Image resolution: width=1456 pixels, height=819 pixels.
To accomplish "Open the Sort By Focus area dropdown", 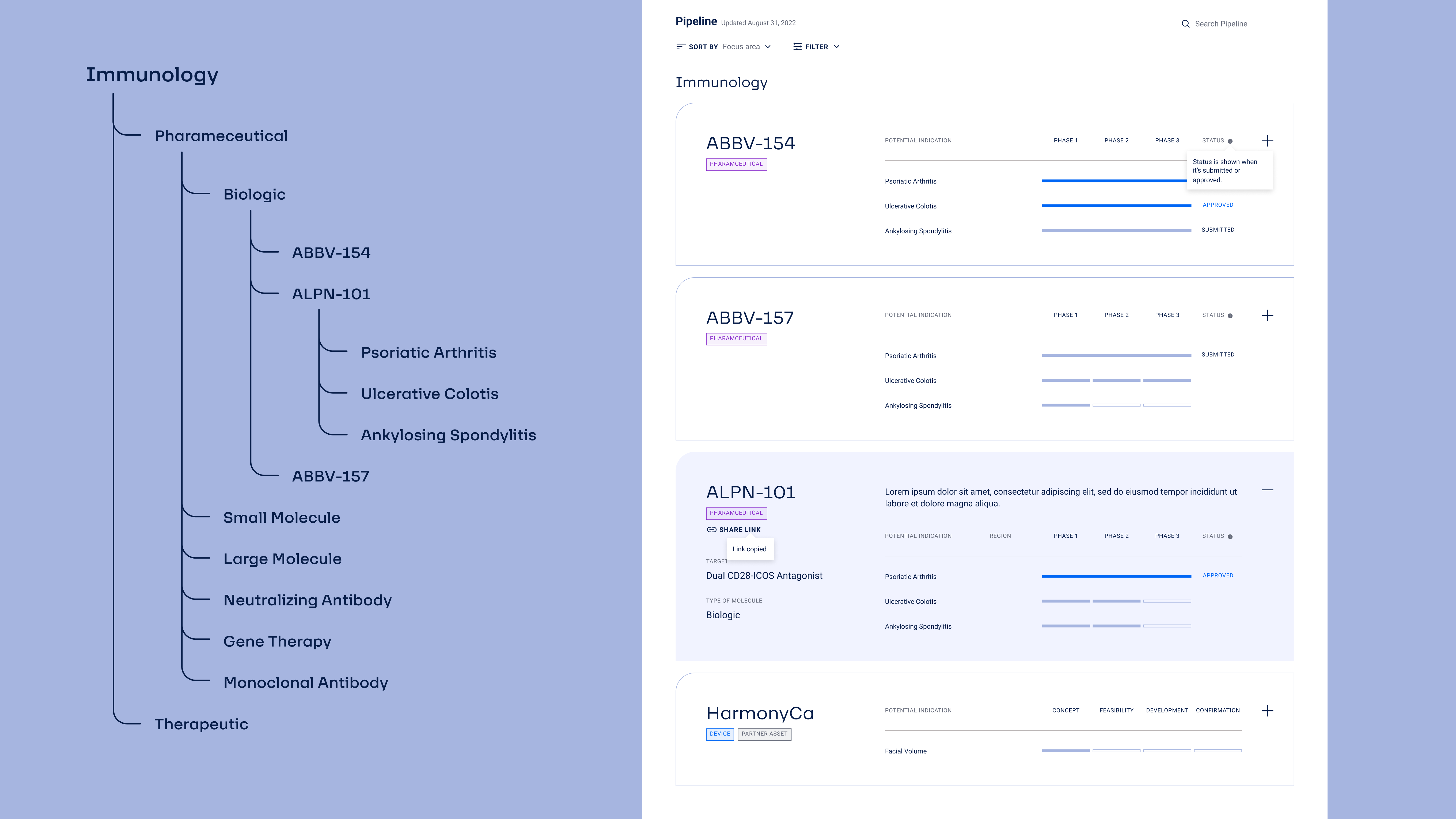I will pos(723,47).
